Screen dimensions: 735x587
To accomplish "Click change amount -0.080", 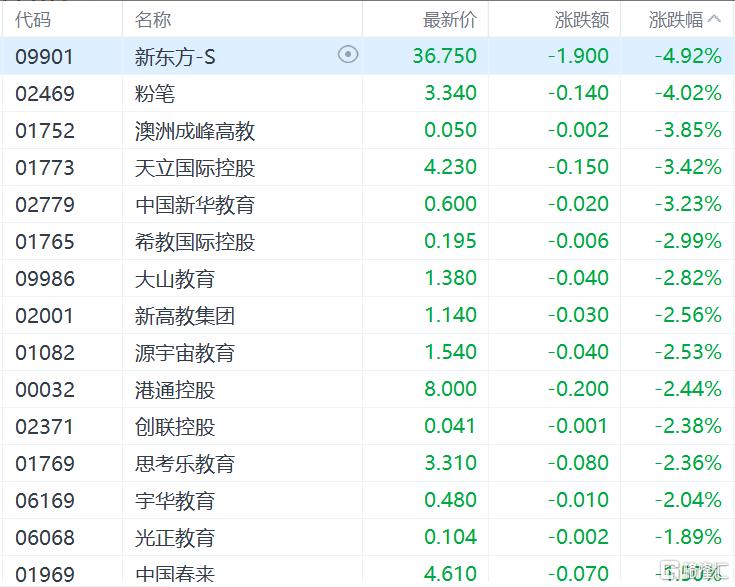I will click(578, 463).
